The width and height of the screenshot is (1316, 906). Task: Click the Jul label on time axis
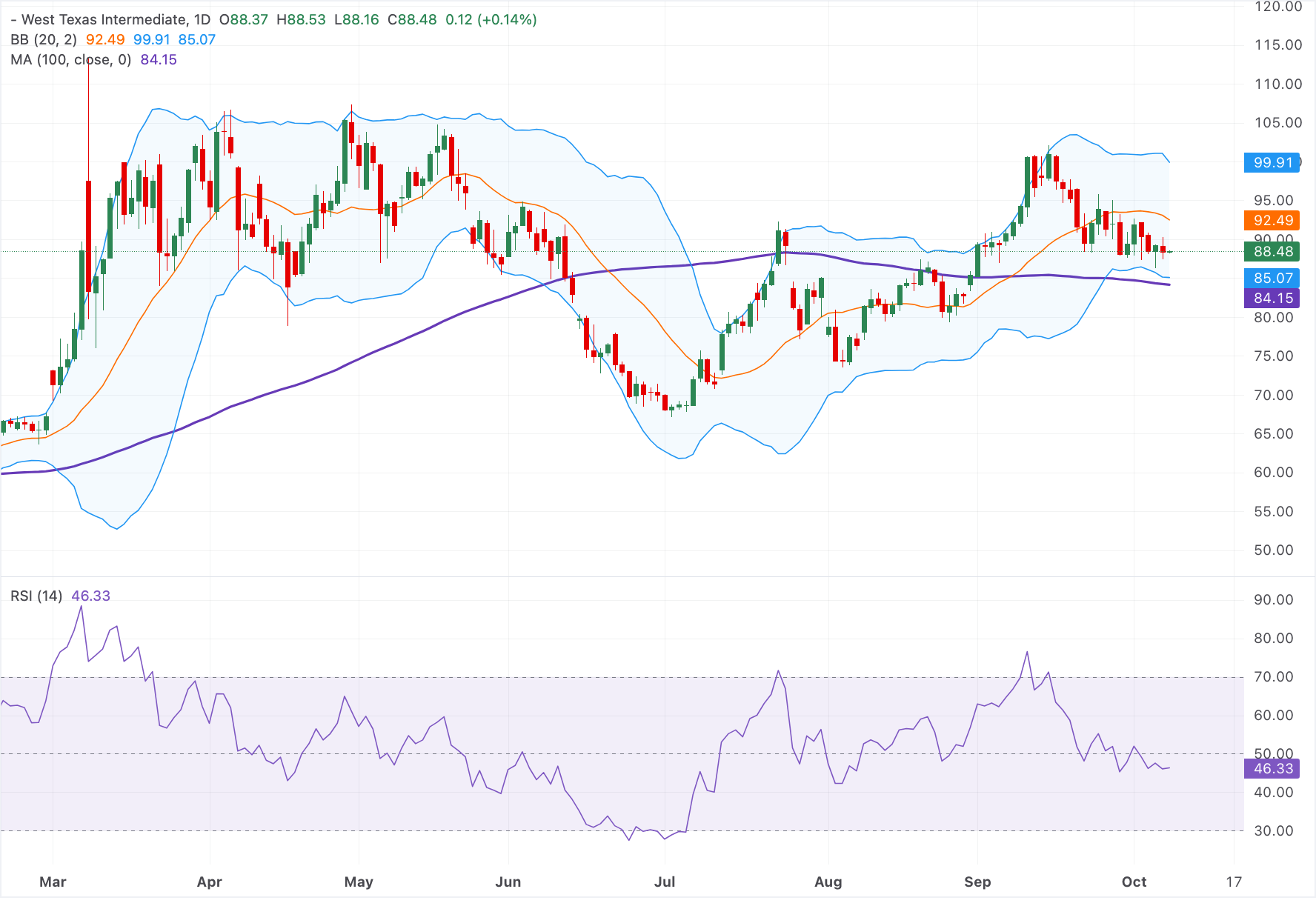[665, 882]
